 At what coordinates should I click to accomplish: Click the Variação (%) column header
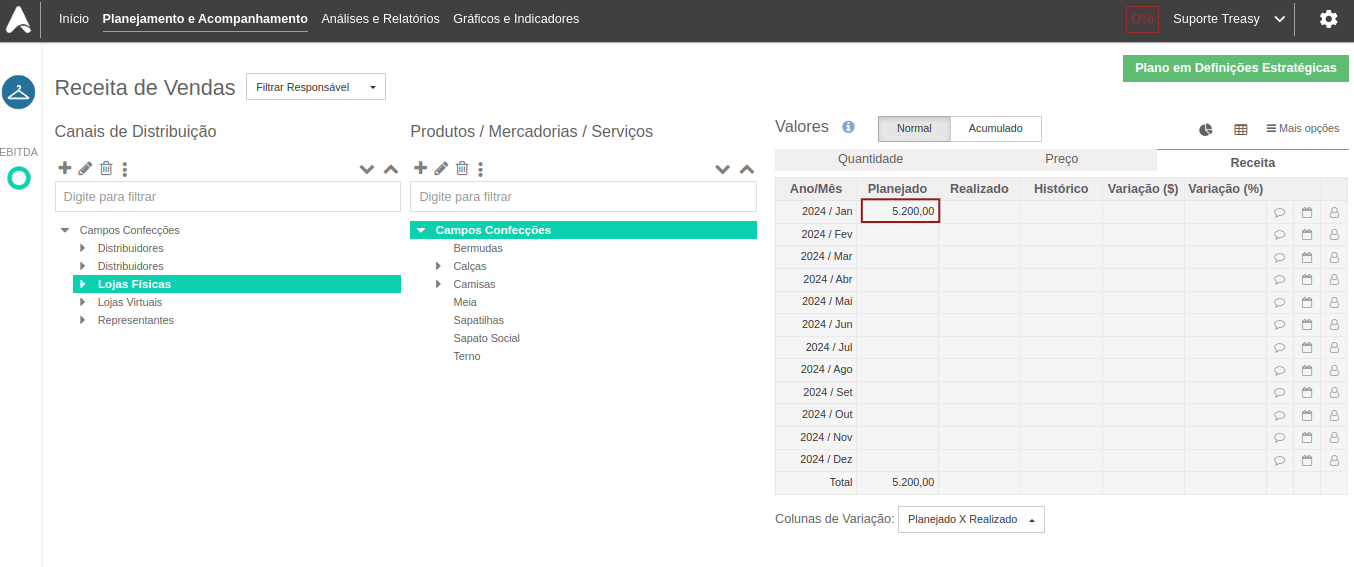pyautogui.click(x=1225, y=188)
